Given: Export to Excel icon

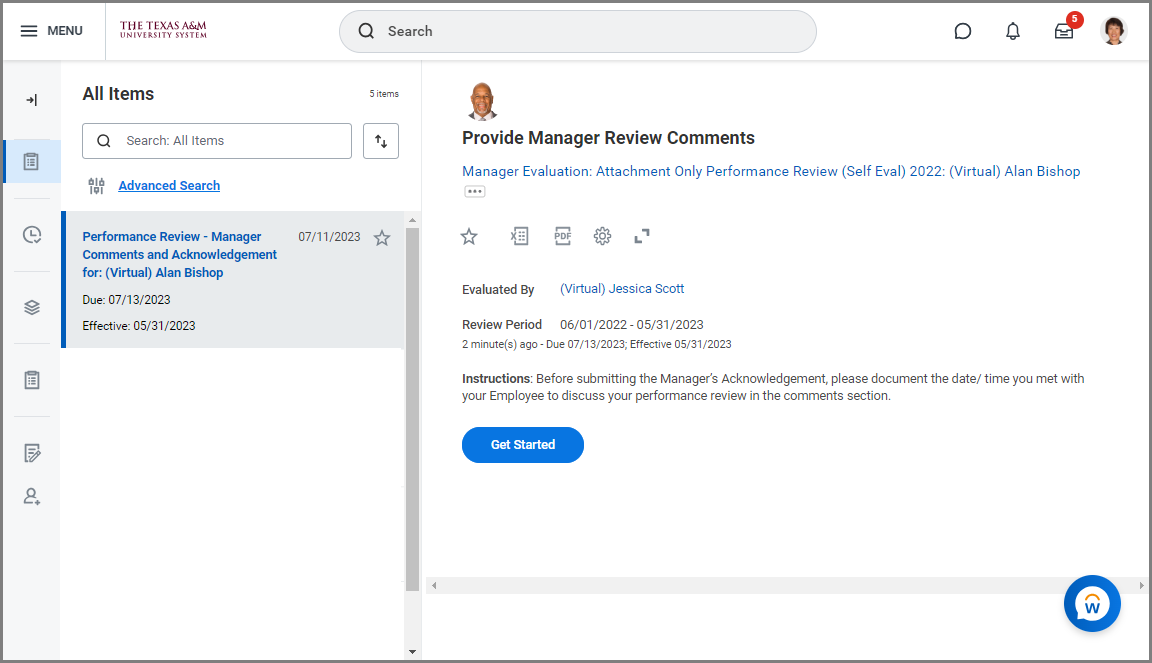Looking at the screenshot, I should (519, 236).
